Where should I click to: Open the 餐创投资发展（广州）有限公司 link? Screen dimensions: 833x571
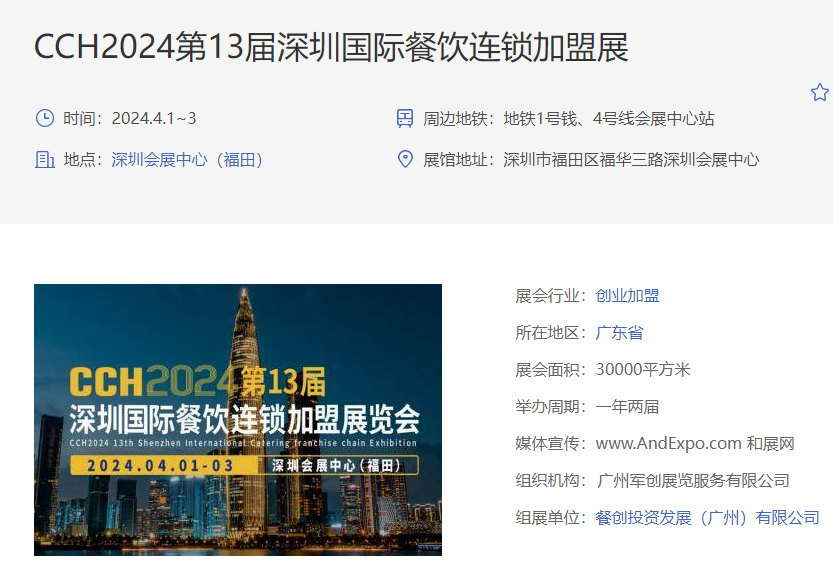tap(708, 517)
